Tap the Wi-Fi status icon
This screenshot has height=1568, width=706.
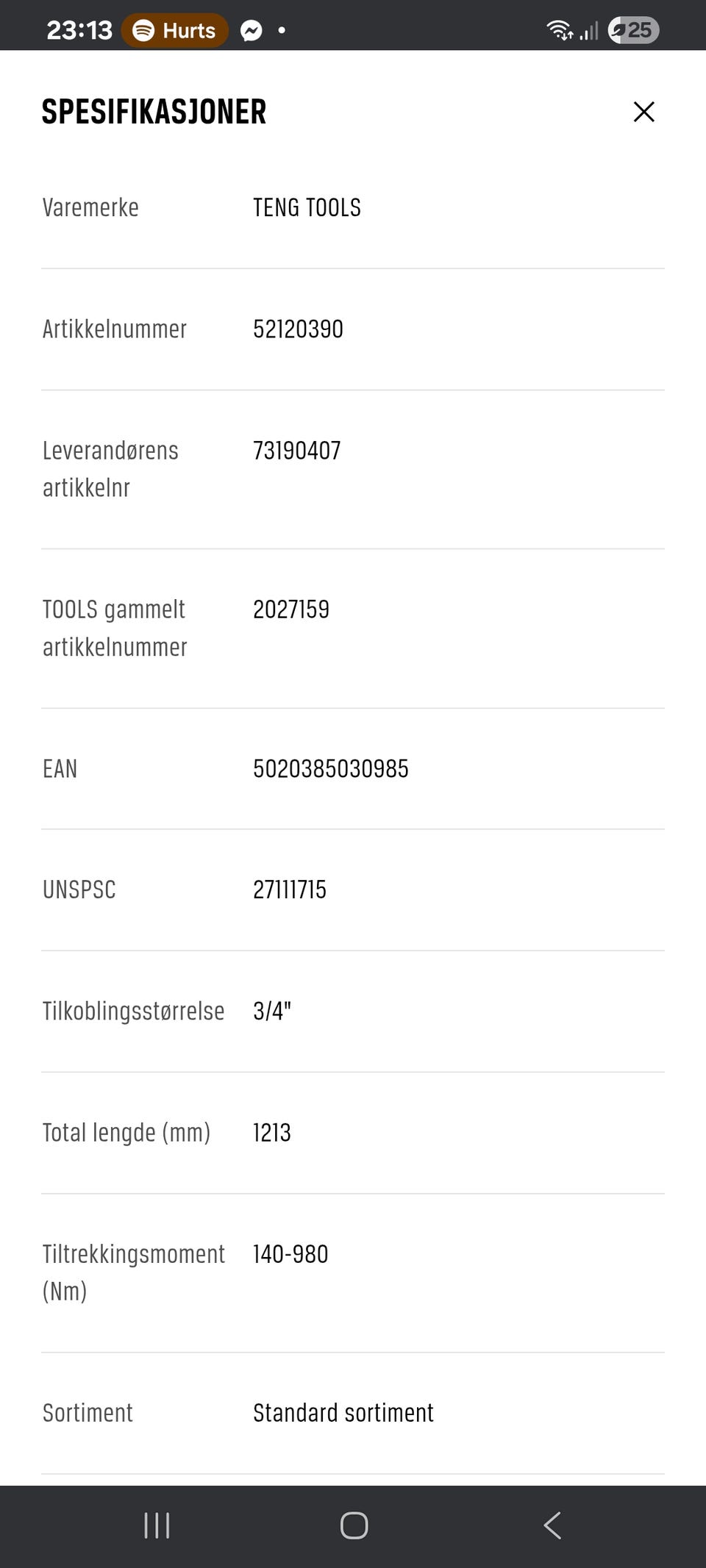point(560,30)
